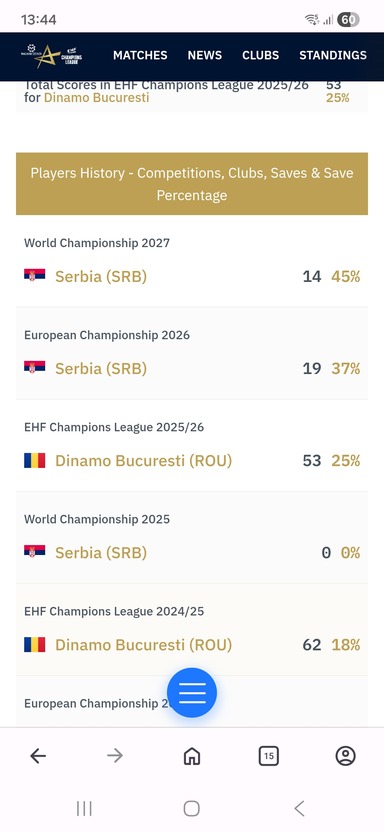Open Serbia (SRB) under World Championship 2027
This screenshot has width=384, height=832.
[101, 276]
